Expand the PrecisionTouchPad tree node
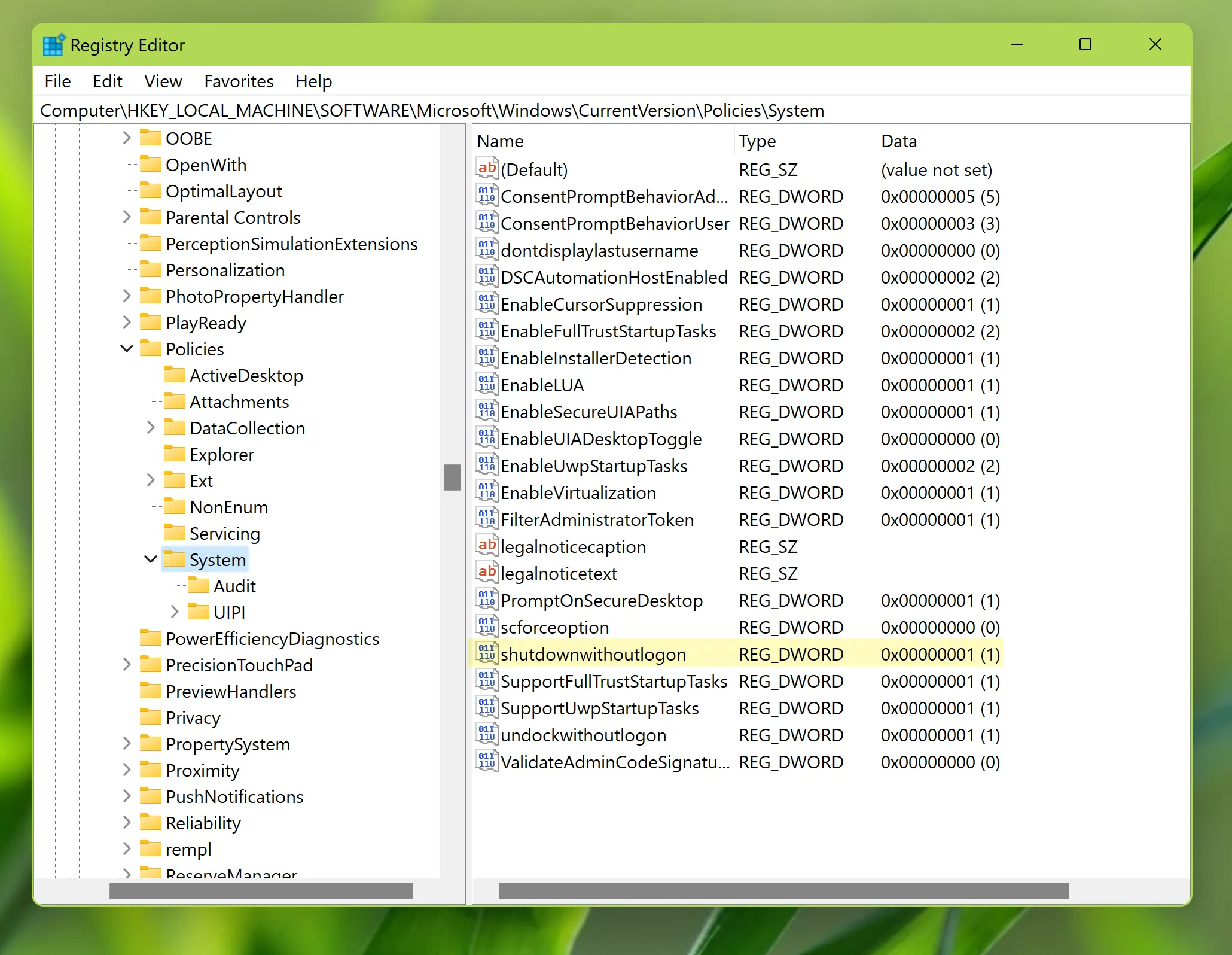 tap(127, 664)
